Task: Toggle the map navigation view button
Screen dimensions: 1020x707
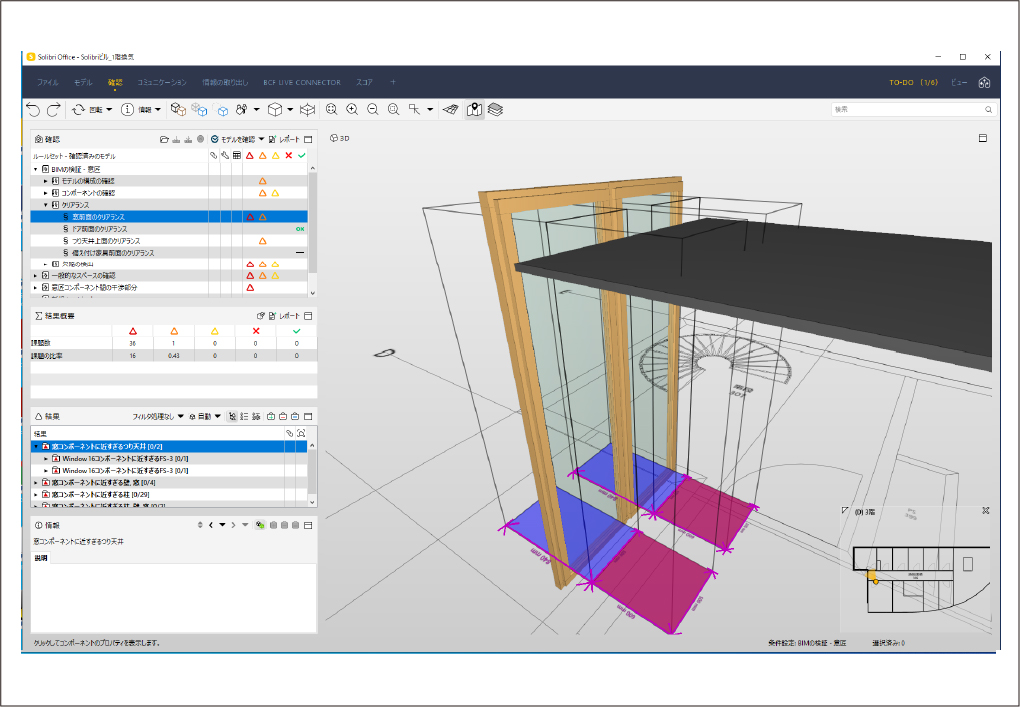Action: [x=474, y=109]
